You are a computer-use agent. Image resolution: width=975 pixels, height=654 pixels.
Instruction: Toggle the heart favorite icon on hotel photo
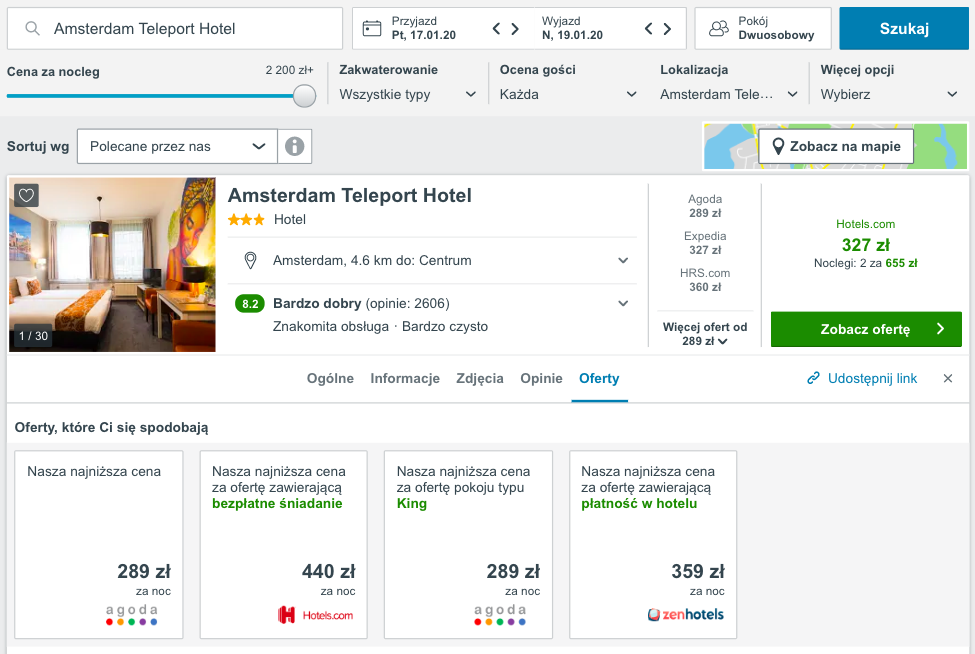27,195
